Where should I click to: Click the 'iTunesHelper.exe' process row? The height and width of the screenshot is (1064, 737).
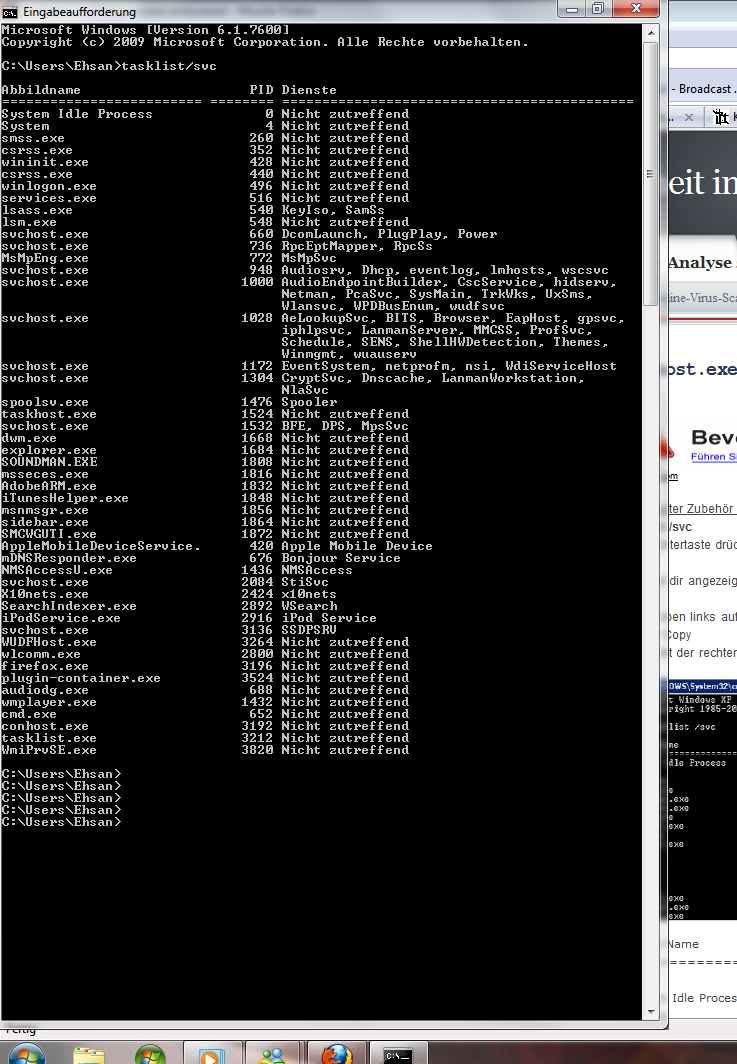[x=205, y=498]
